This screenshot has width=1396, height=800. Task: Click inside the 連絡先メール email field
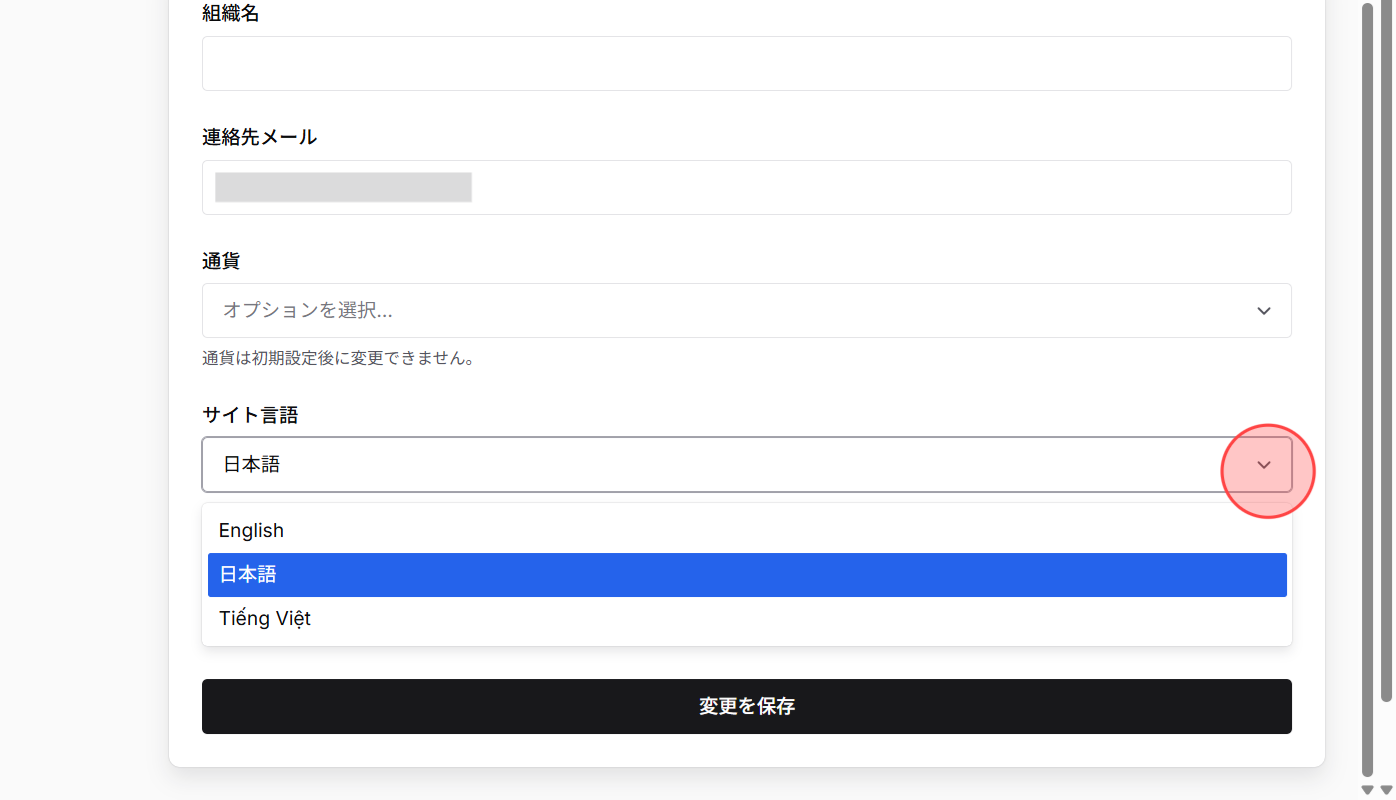coord(746,187)
